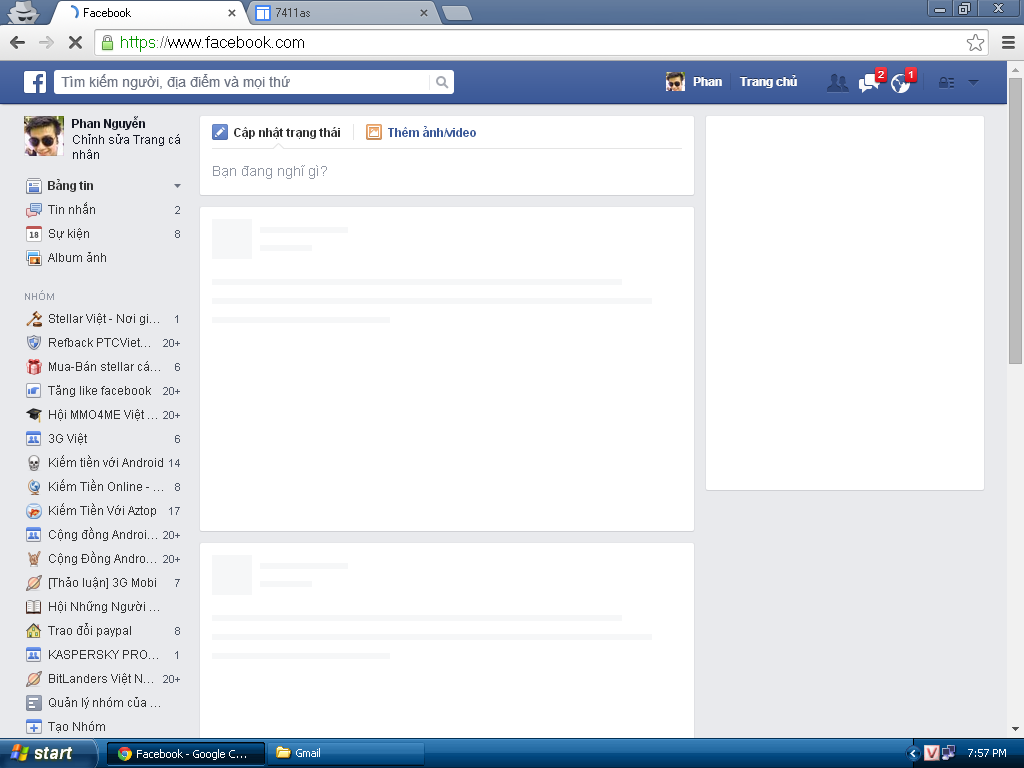The height and width of the screenshot is (768, 1024).
Task: Click the Facebook logo icon
Action: (35, 82)
